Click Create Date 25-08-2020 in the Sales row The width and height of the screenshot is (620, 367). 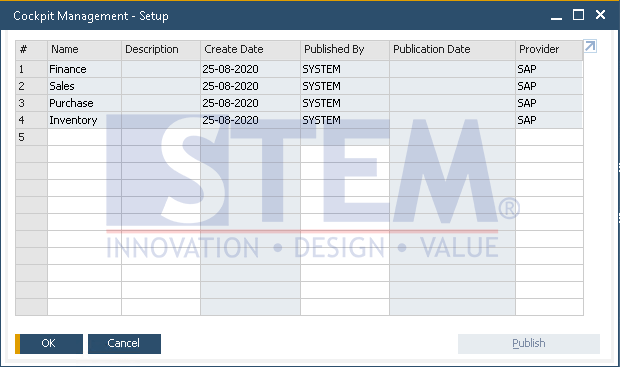(250, 86)
